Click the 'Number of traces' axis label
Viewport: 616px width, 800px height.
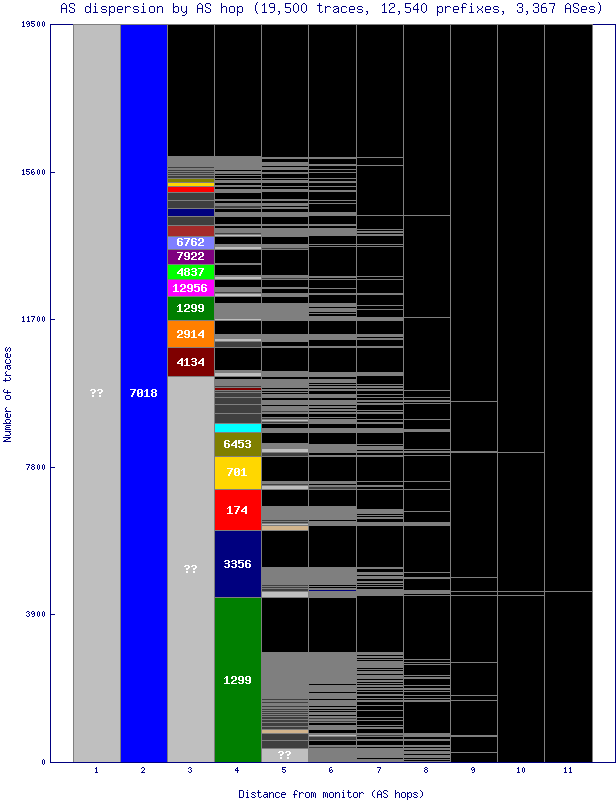(8, 394)
